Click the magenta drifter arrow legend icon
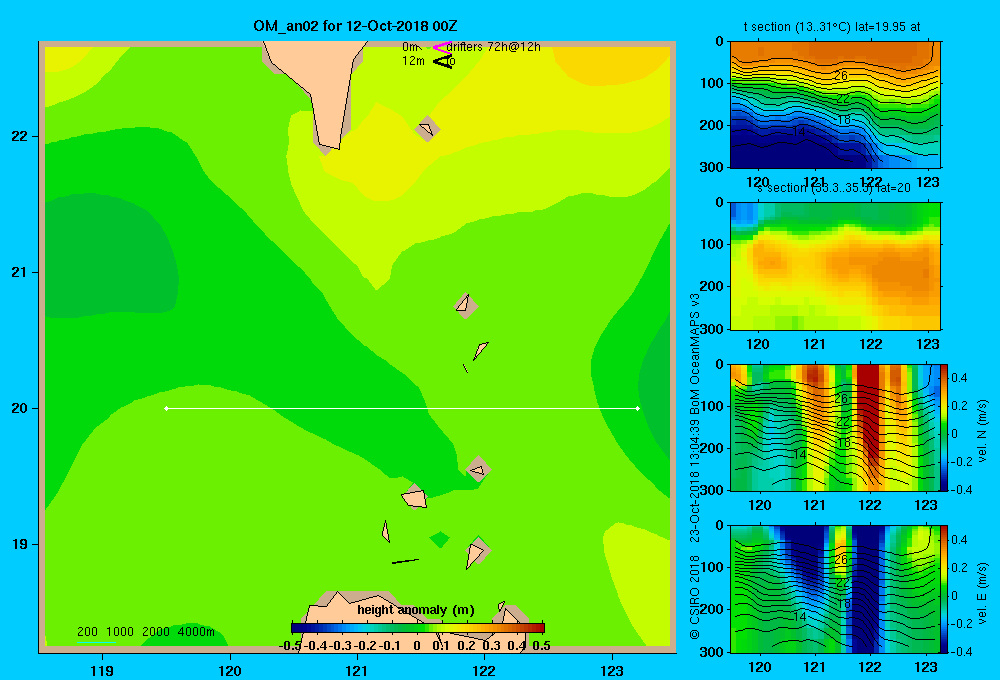1000x680 pixels. [x=442, y=47]
